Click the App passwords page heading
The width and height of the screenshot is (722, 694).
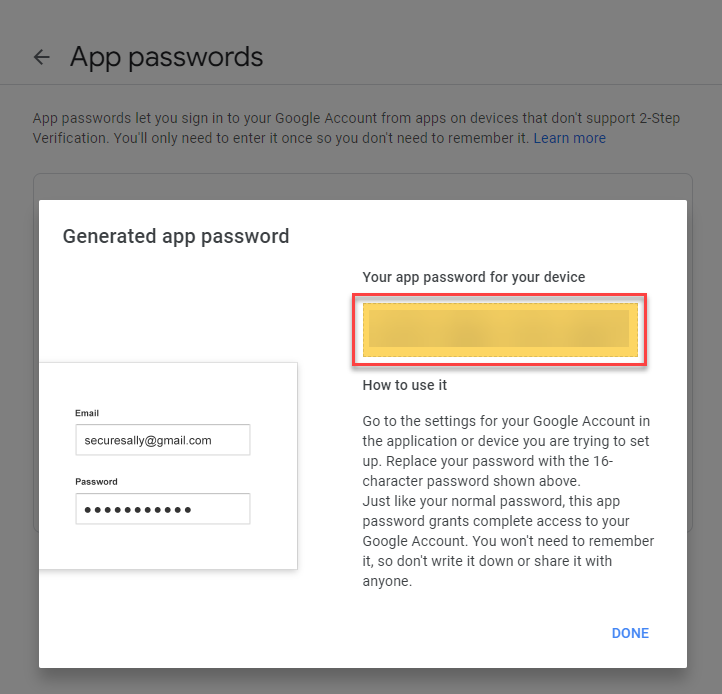(x=166, y=57)
